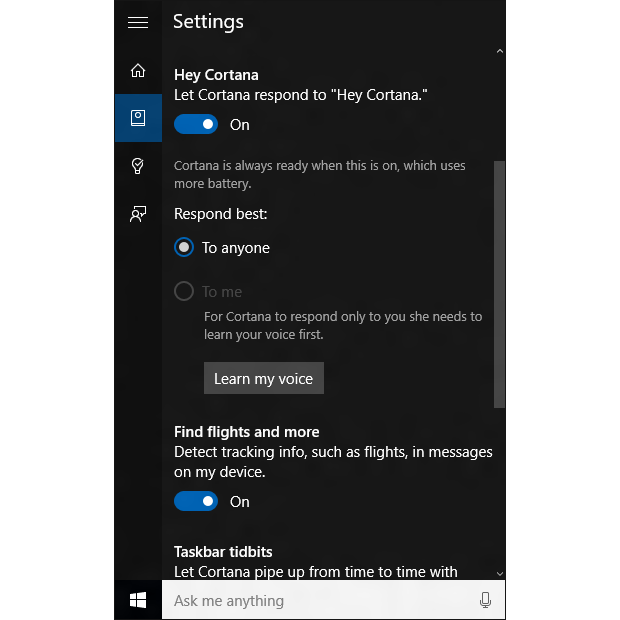This screenshot has height=620, width=620.
Task: Open the Feedback icon in sidebar
Action: [138, 214]
